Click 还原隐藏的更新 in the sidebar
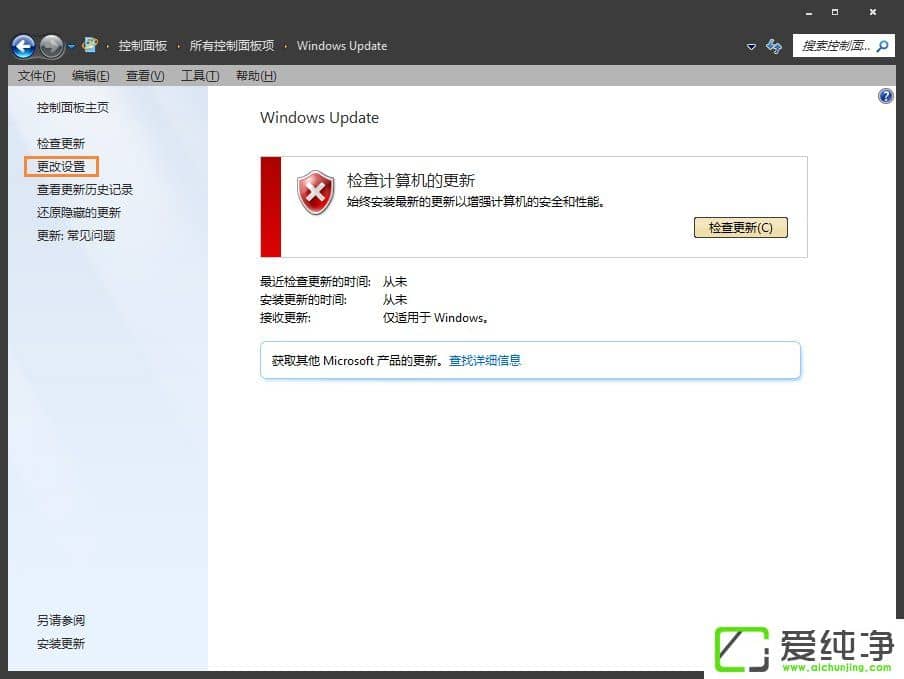Viewport: 904px width, 679px height. pos(79,212)
